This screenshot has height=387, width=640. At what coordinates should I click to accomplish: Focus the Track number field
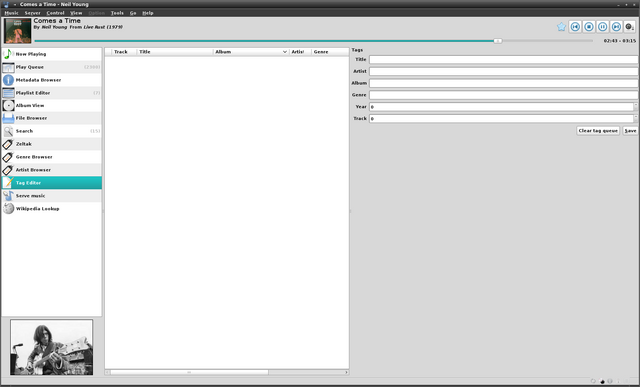point(501,119)
